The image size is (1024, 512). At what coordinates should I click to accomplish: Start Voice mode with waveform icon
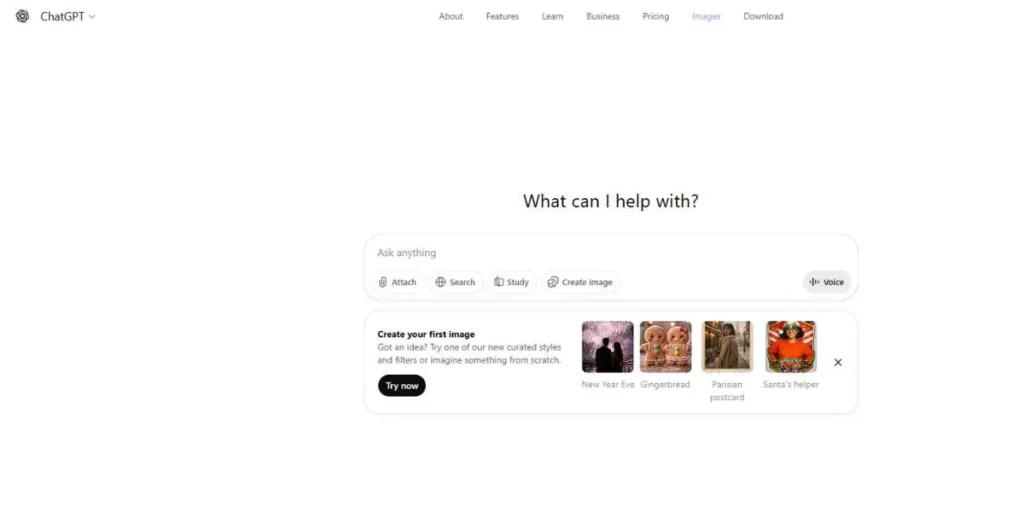point(815,282)
